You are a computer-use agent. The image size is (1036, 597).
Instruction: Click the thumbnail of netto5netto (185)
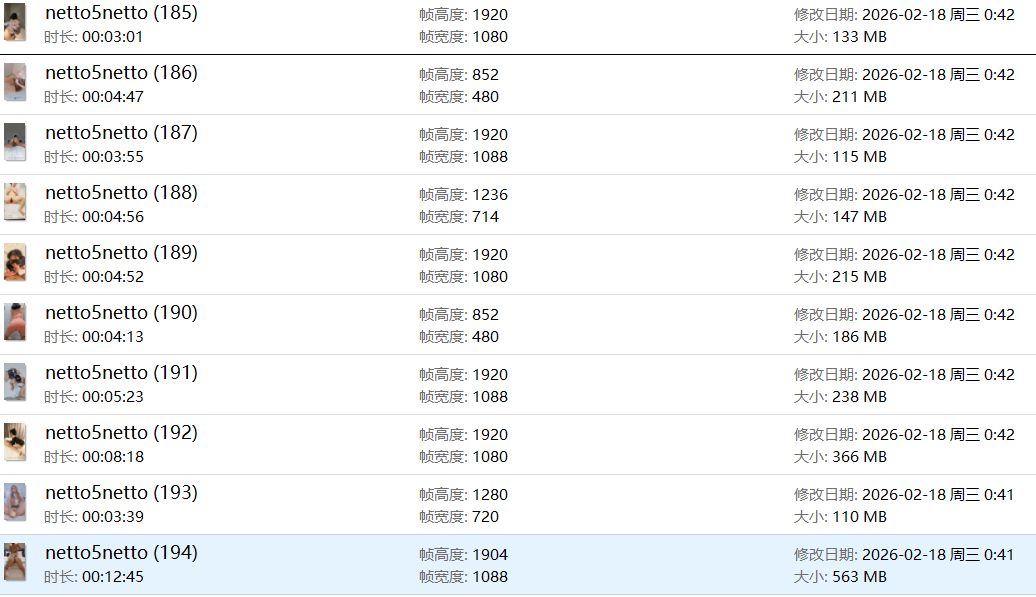pyautogui.click(x=15, y=22)
